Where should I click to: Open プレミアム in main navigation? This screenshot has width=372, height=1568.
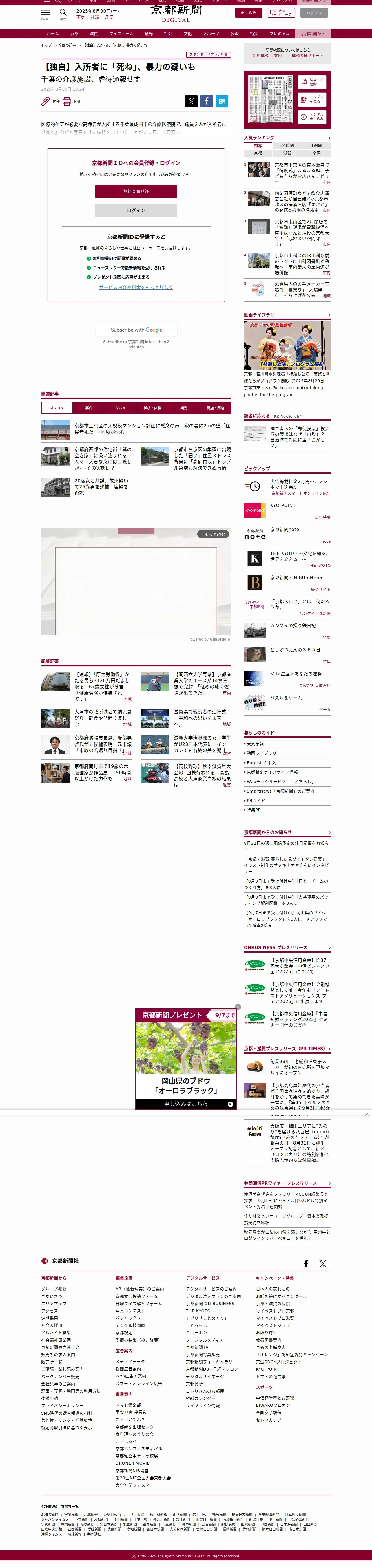tap(280, 34)
